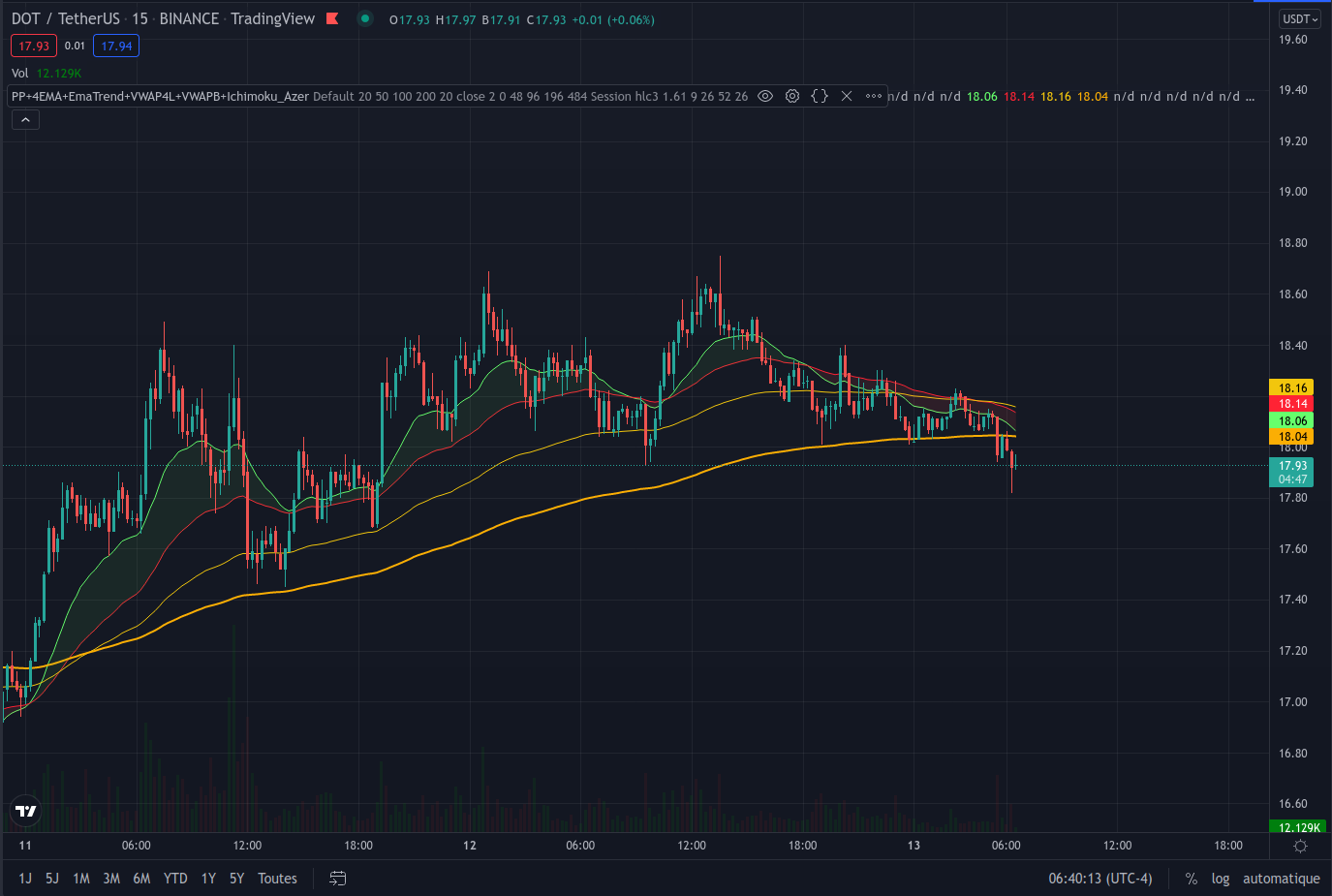Click the red flag bookmark icon in the legend
This screenshot has height=896, width=1332.
pyautogui.click(x=331, y=18)
